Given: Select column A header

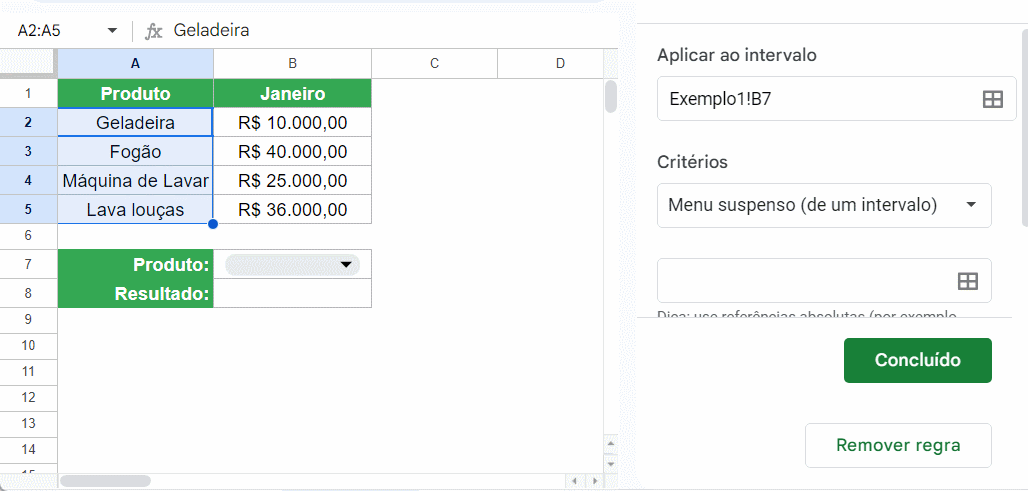Looking at the screenshot, I should (x=135, y=63).
